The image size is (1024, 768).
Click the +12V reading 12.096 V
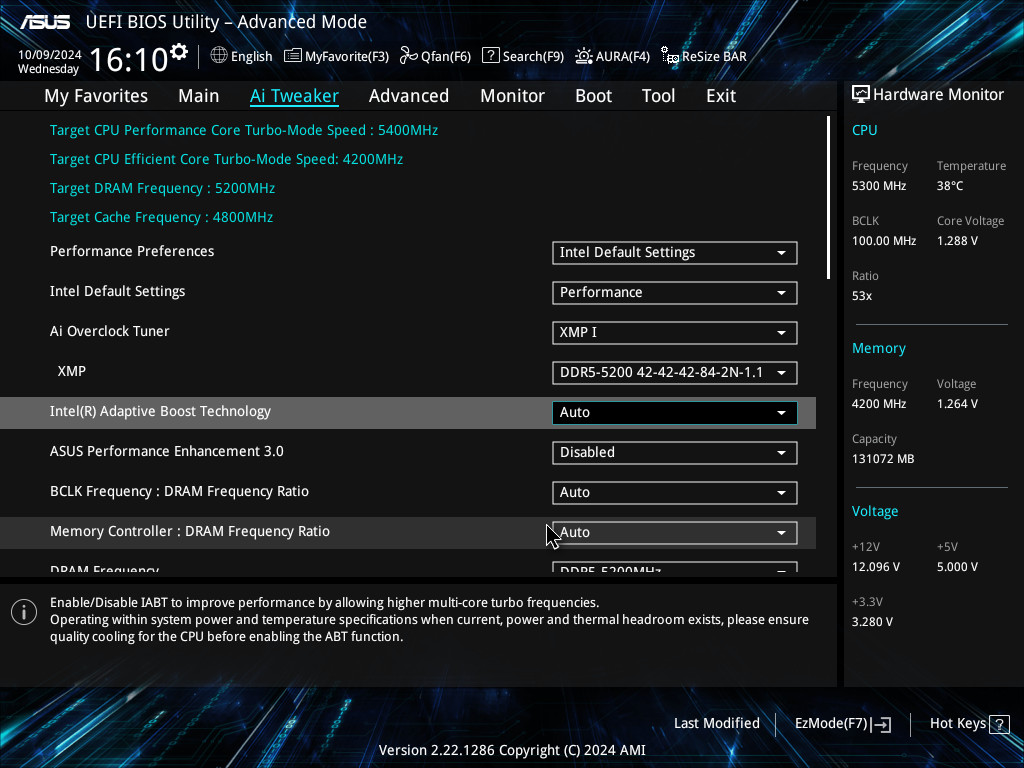click(875, 567)
